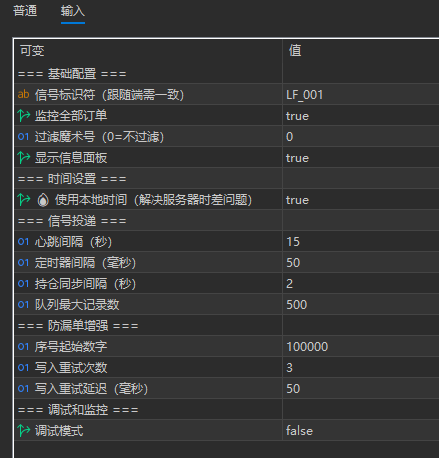Select the 监控全部订单 label
This screenshot has height=458, width=439.
click(x=71, y=116)
